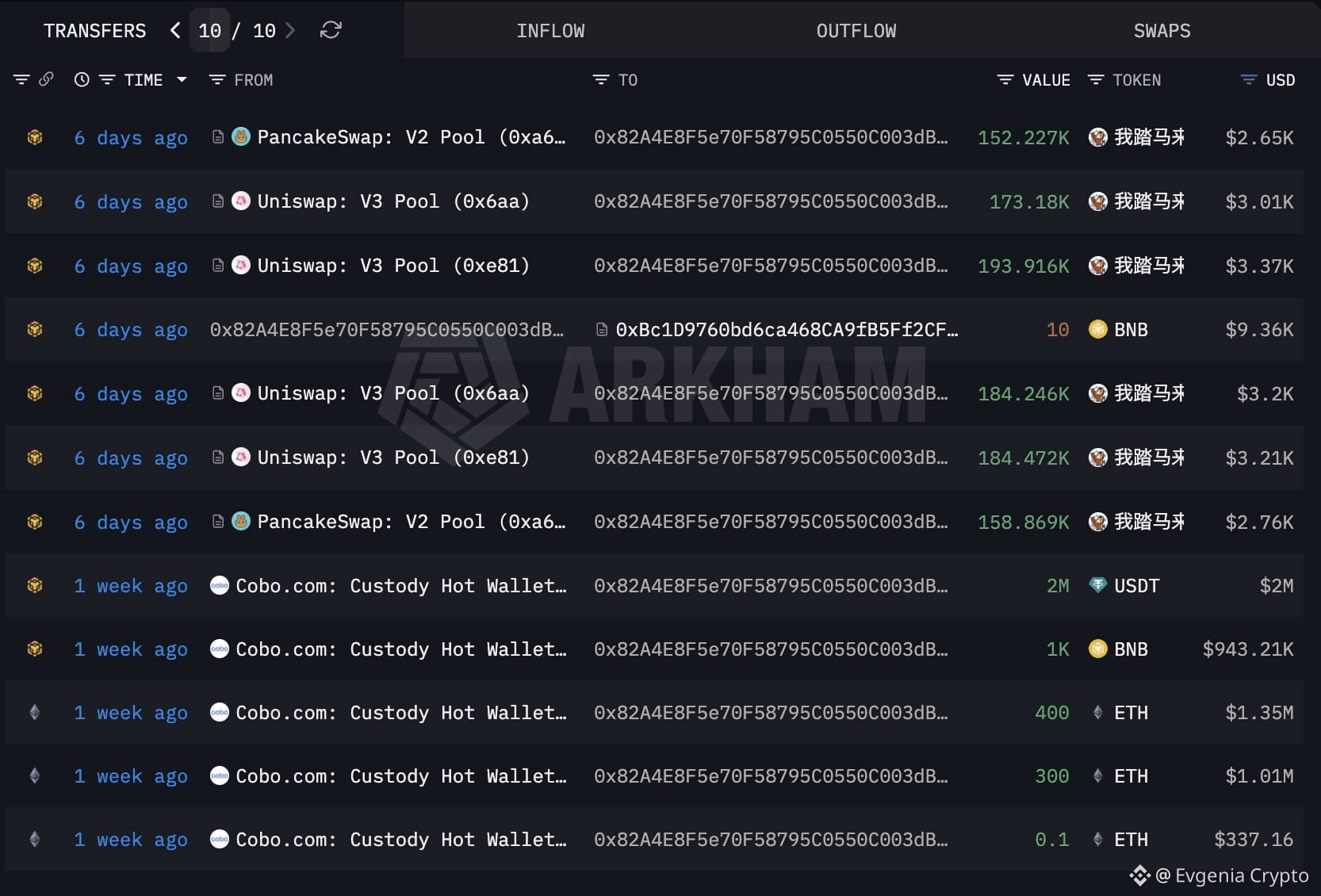Click PancakeSwap logo in 158.869K row
1321x896 pixels.
click(x=241, y=521)
